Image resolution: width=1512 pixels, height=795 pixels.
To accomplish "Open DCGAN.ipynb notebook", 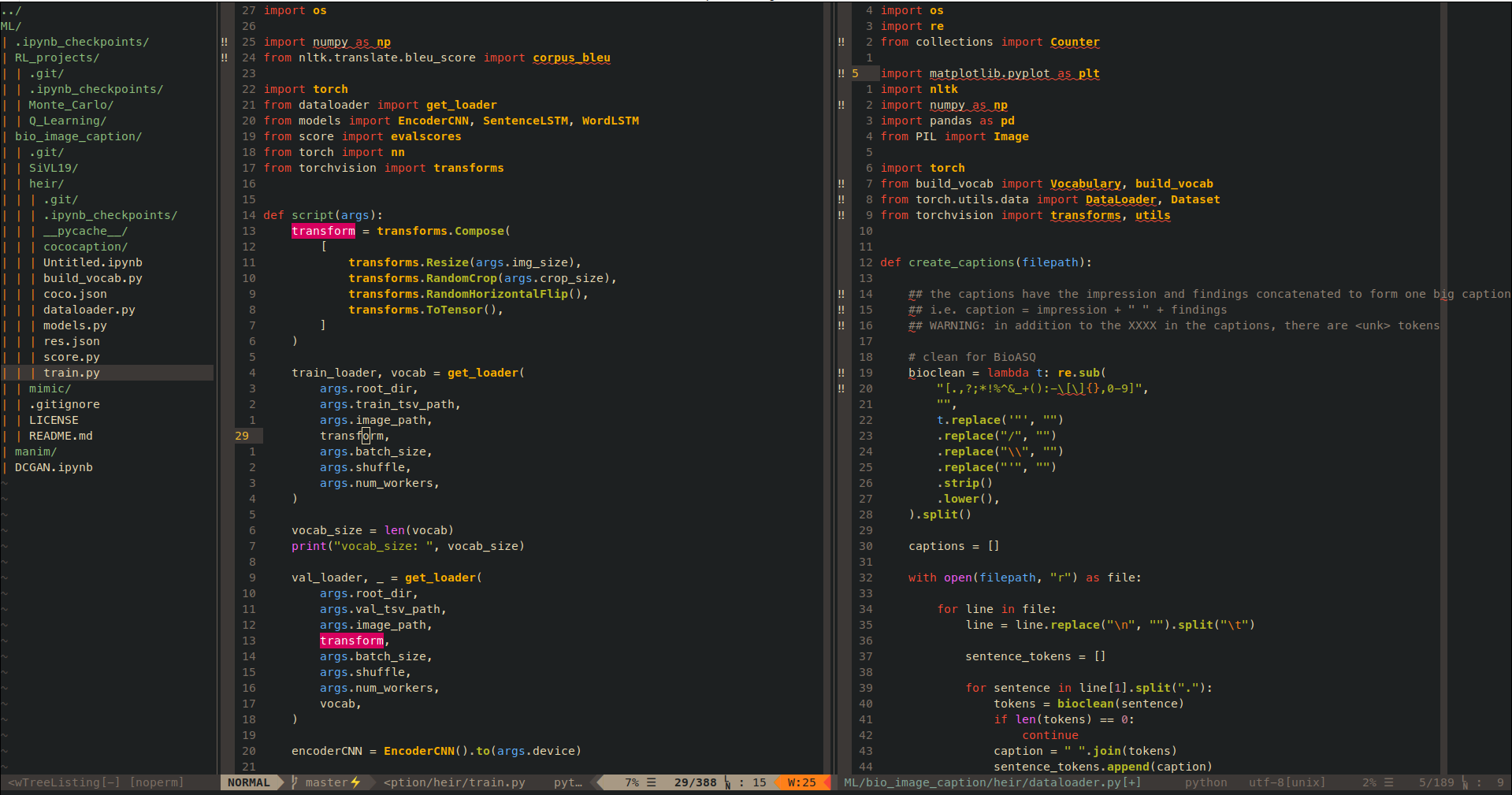I will 54,467.
